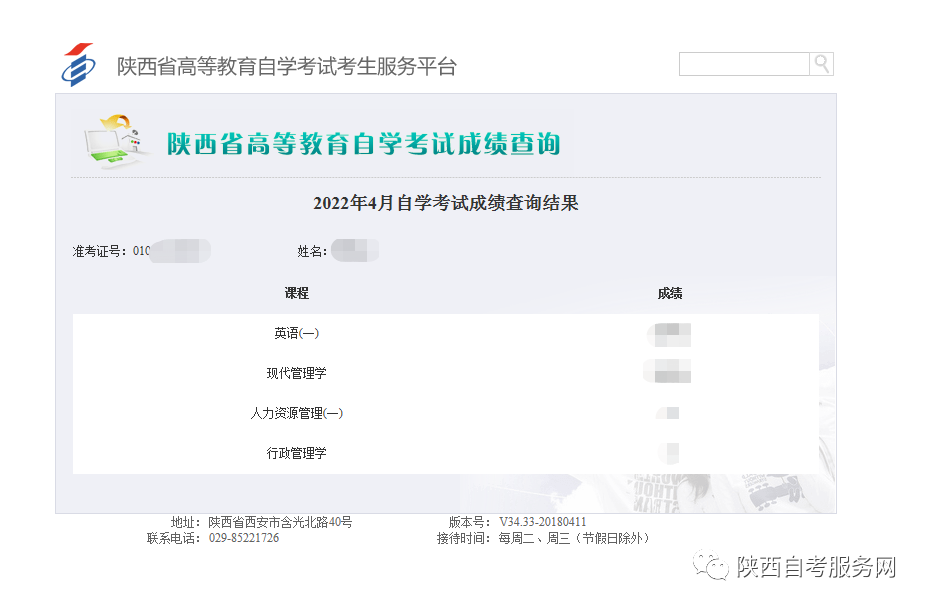This screenshot has width=926, height=607.
Task: Click the 课程 column header
Action: point(296,293)
